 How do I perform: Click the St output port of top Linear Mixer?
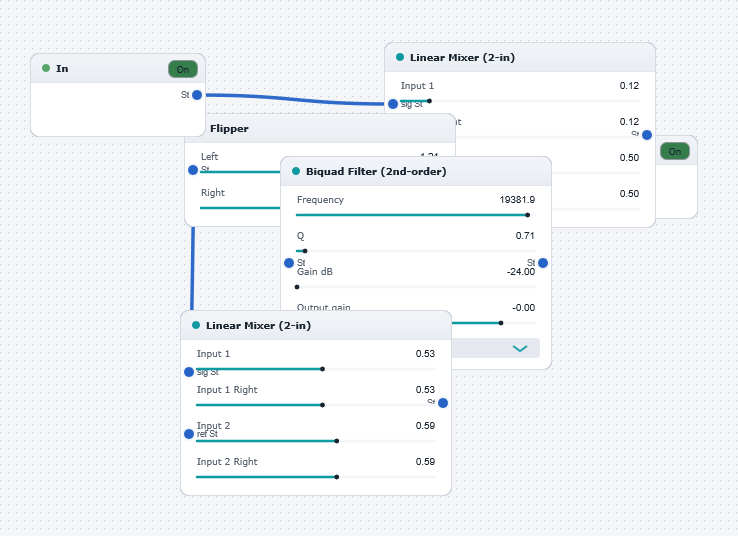[x=647, y=135]
